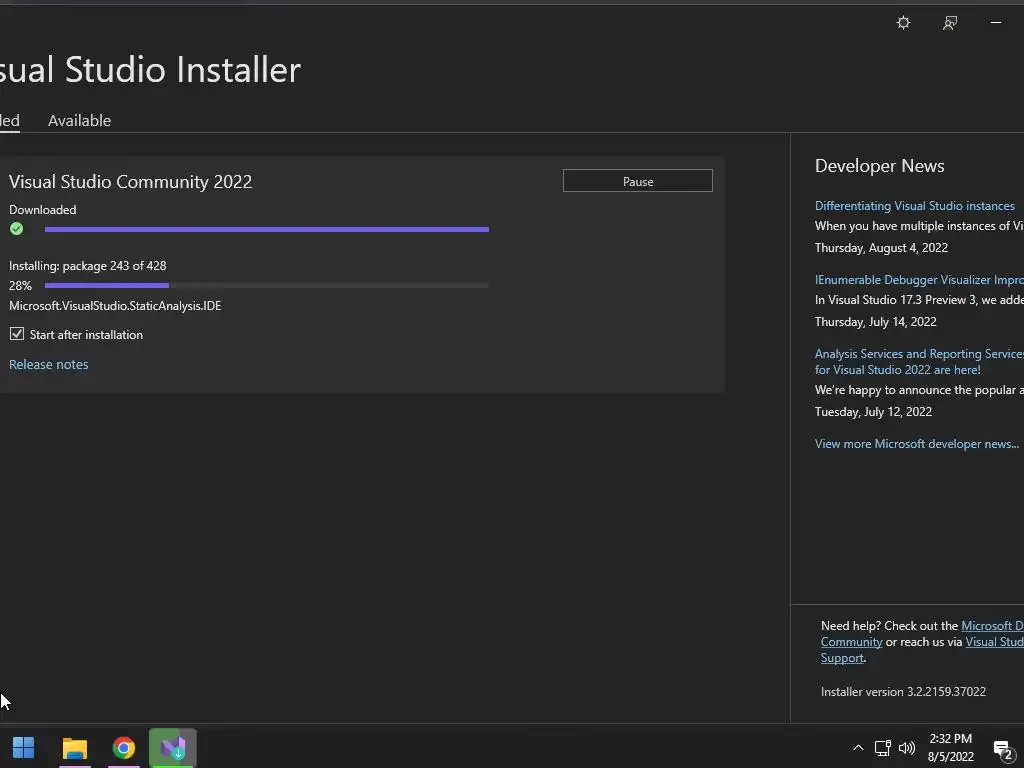Click the 28% installing progress bar
1024x768 pixels.
[266, 285]
